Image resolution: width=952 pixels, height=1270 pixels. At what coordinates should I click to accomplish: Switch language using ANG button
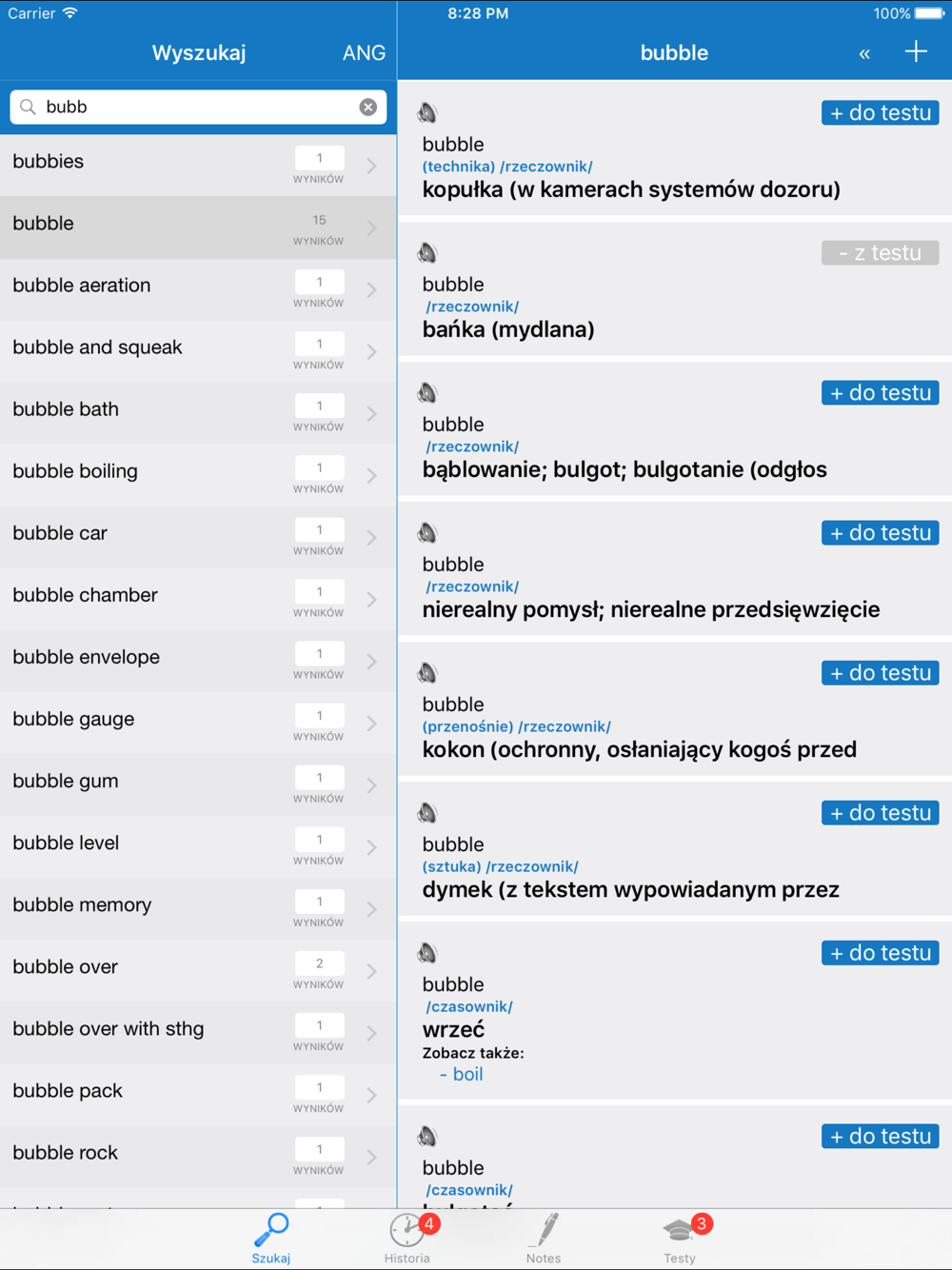(364, 53)
